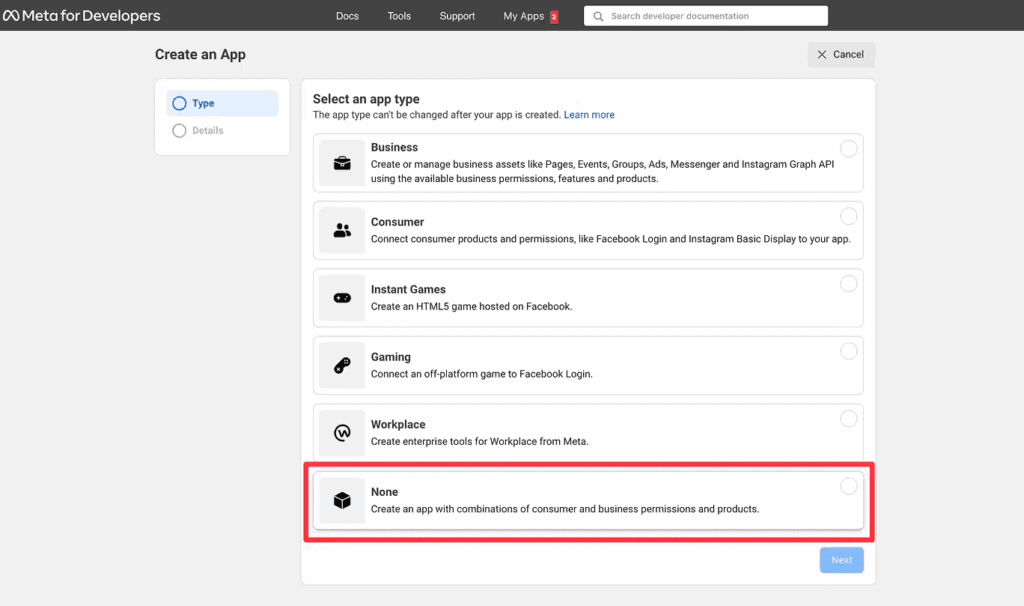The image size is (1024, 606).
Task: Select the Business app type radio button
Action: click(x=849, y=147)
